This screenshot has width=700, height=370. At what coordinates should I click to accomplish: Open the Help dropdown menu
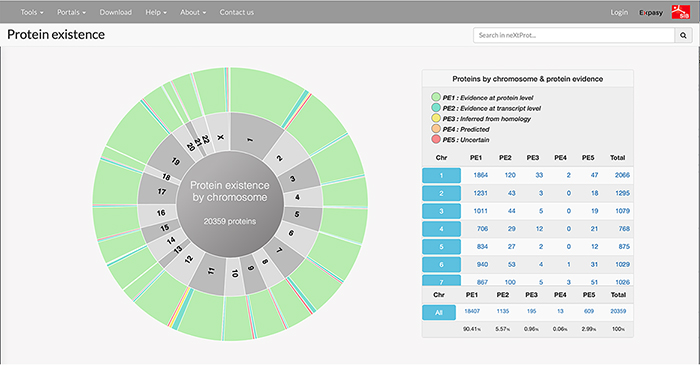tap(156, 12)
